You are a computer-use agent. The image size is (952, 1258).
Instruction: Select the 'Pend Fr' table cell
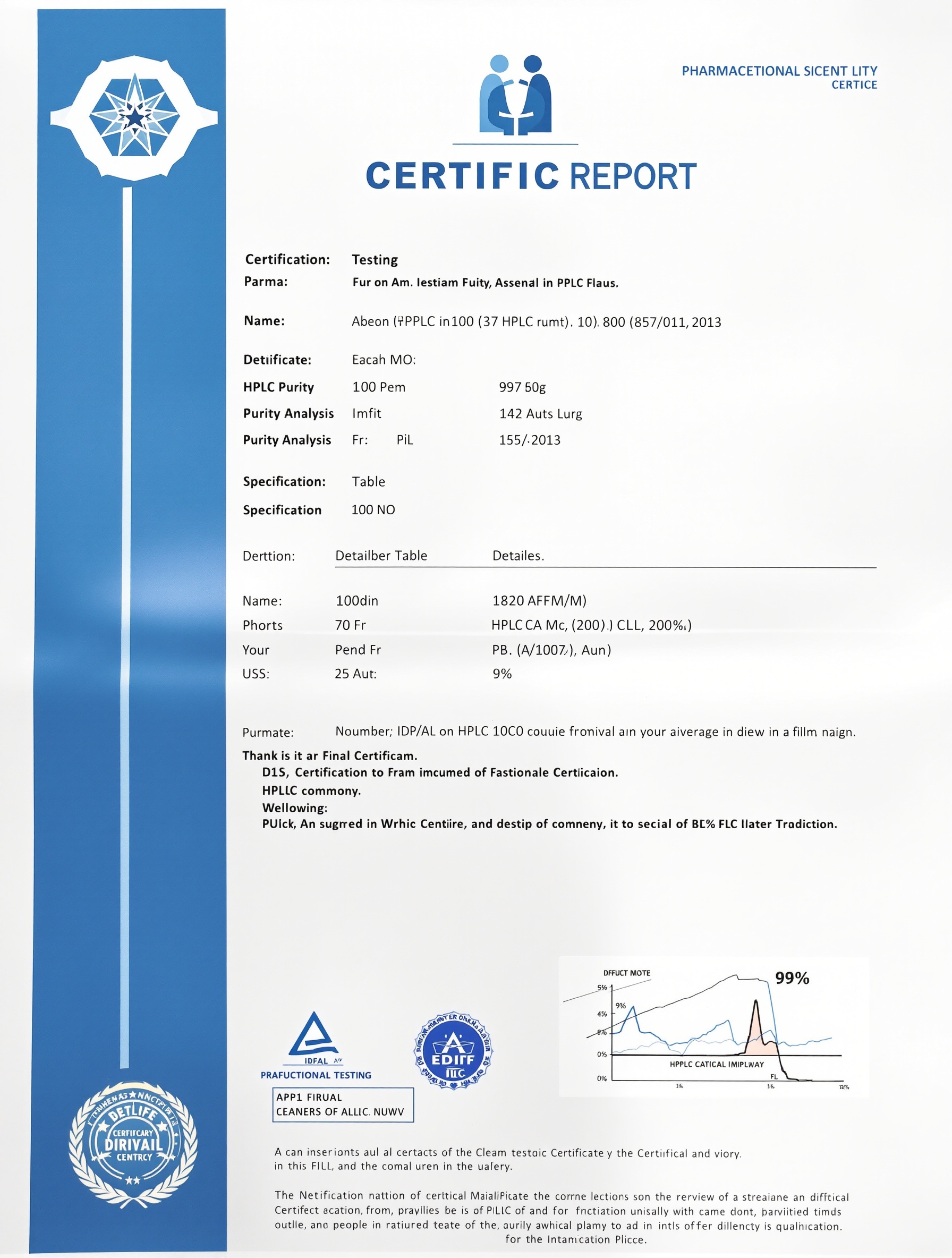point(358,650)
